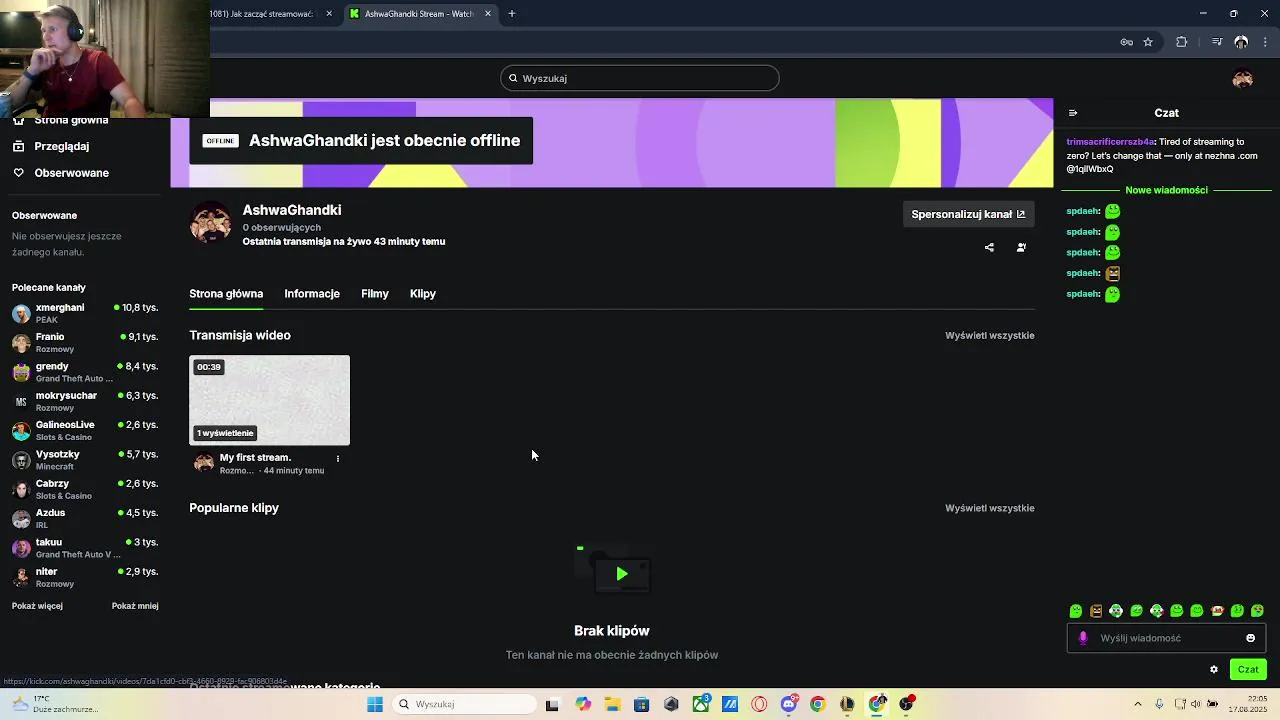Screen dimensions: 1280x720
Task: Open xmerghani's avatar in recommended channels
Action: 21,314
